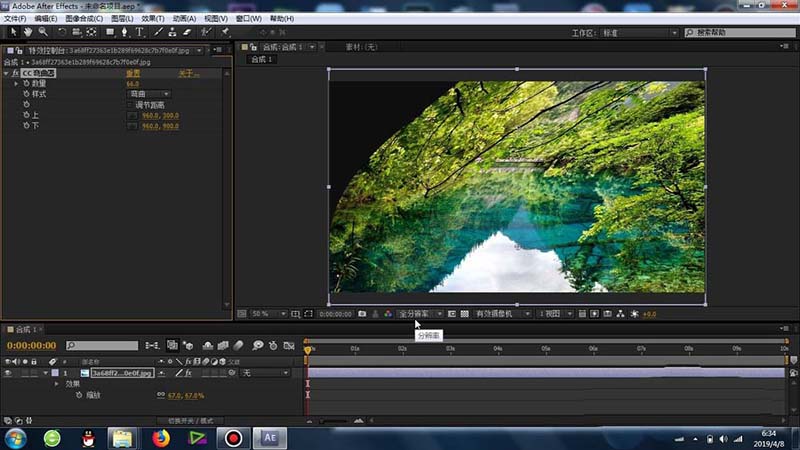Expand the 效果 group in timeline
Viewport: 800px width, 450px height.
coord(57,384)
